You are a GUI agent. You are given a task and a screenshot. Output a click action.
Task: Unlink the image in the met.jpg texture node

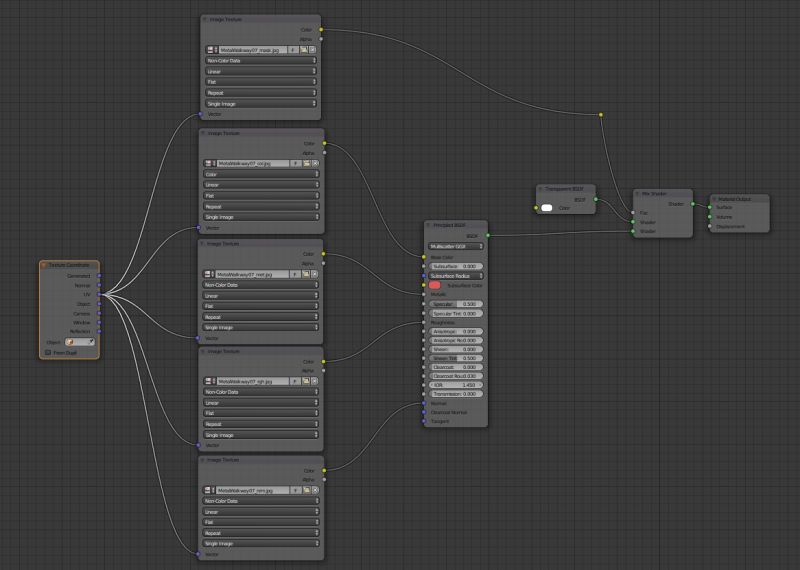click(x=314, y=274)
